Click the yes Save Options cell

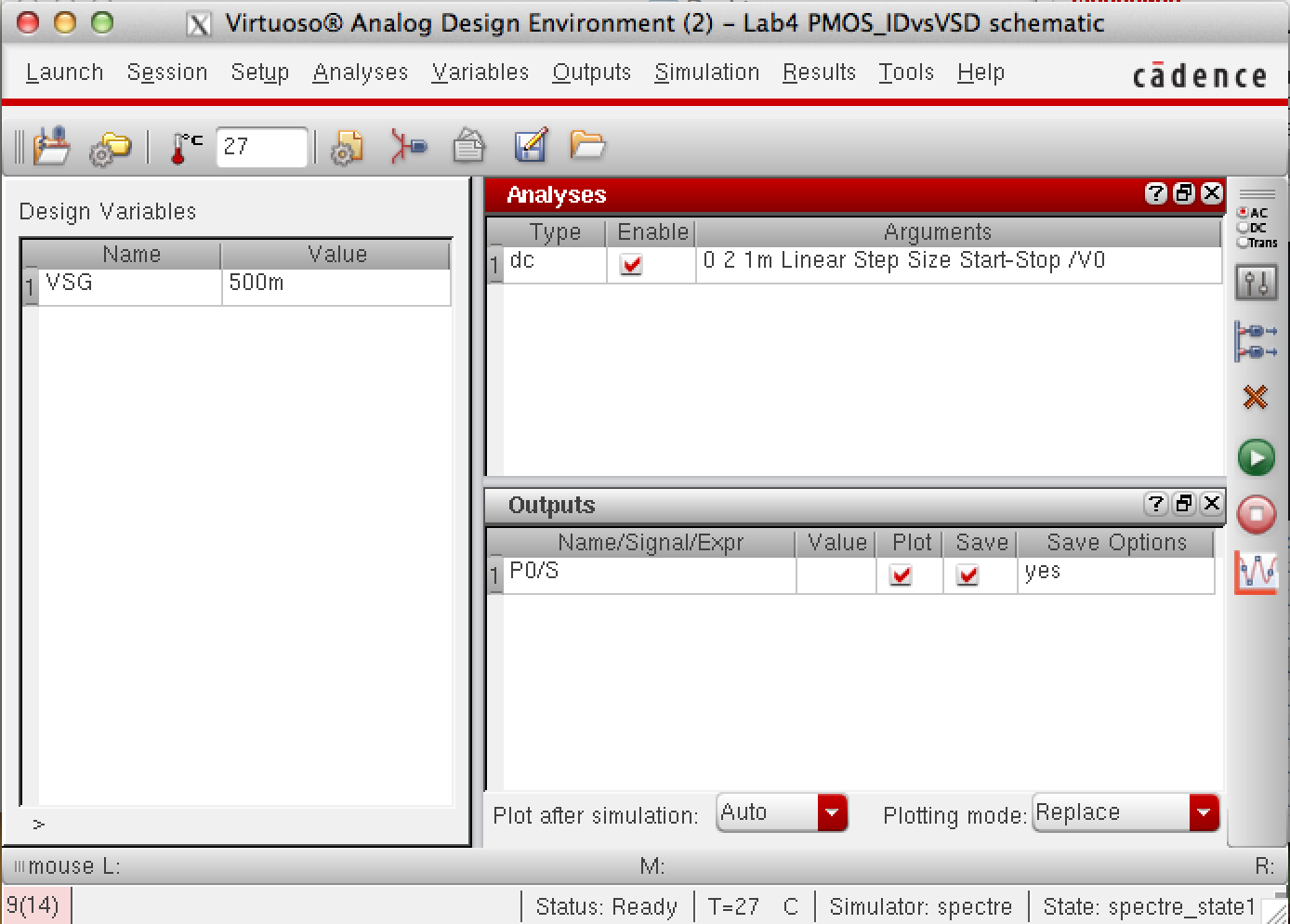click(x=1116, y=574)
